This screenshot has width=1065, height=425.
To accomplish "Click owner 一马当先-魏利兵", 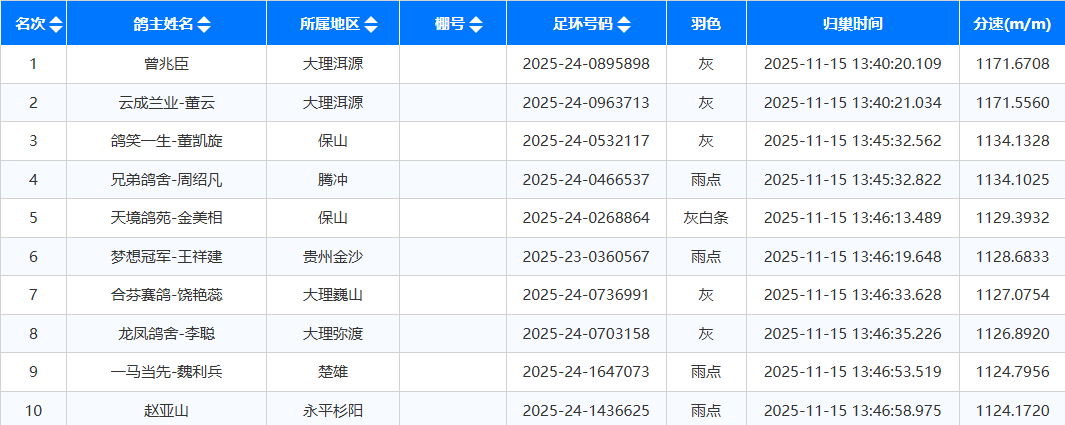I will coord(166,372).
